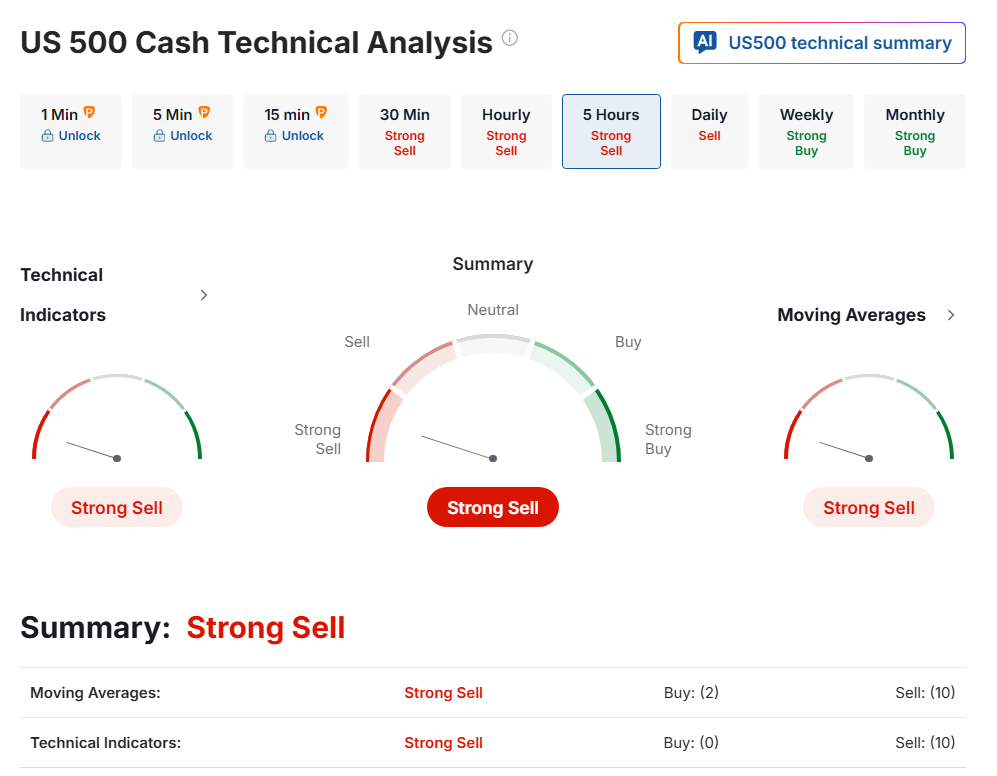The width and height of the screenshot is (997, 776).
Task: Switch to the Hourly timeframe tab
Action: click(506, 131)
